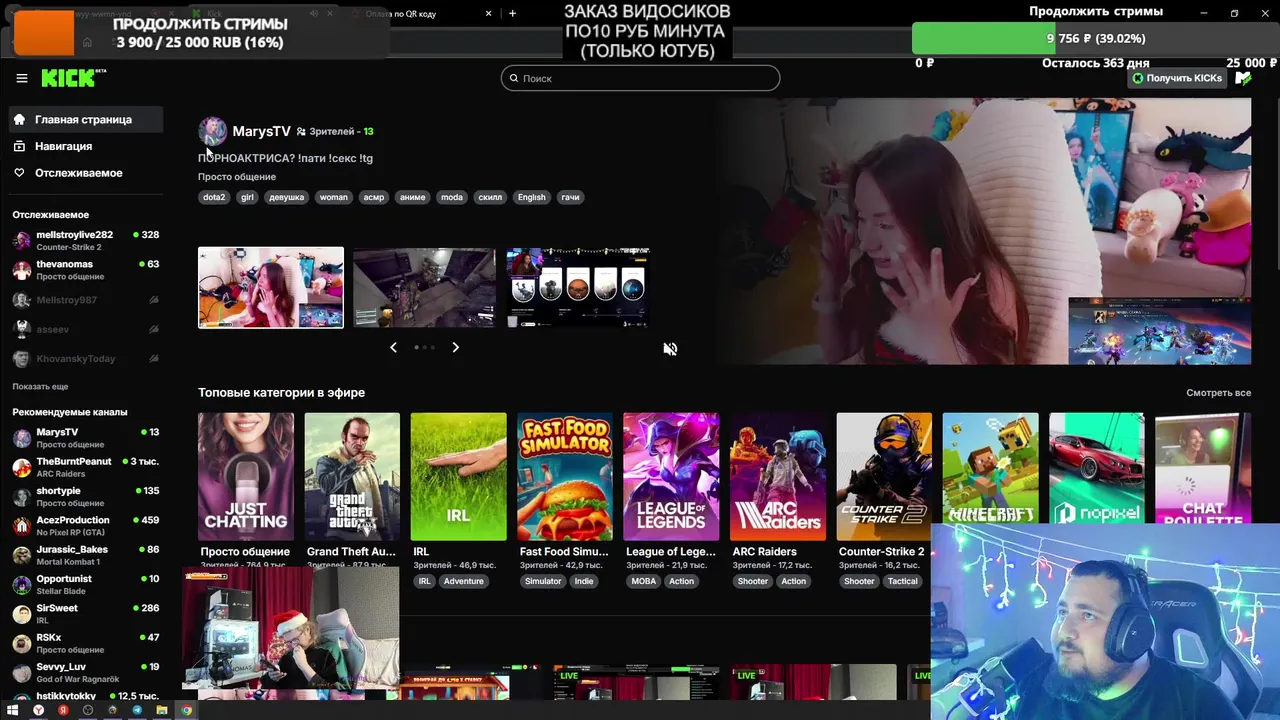Select the девушка tag
Viewport: 1280px width, 720px height.
pos(286,197)
